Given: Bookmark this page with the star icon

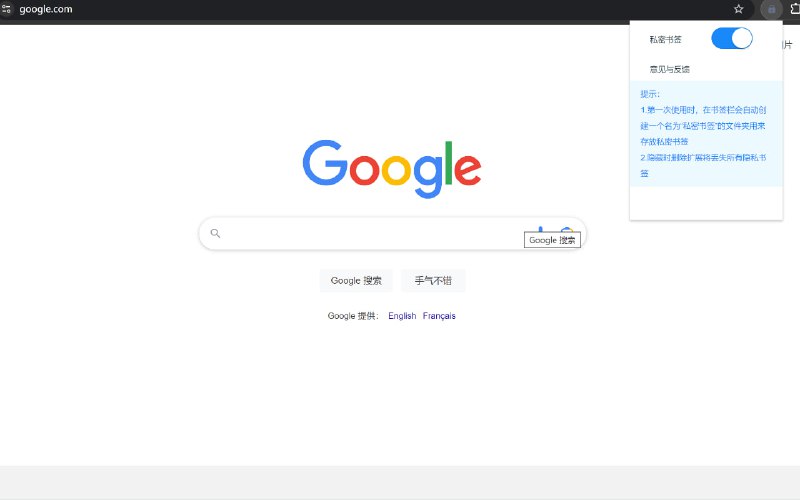Looking at the screenshot, I should [738, 9].
